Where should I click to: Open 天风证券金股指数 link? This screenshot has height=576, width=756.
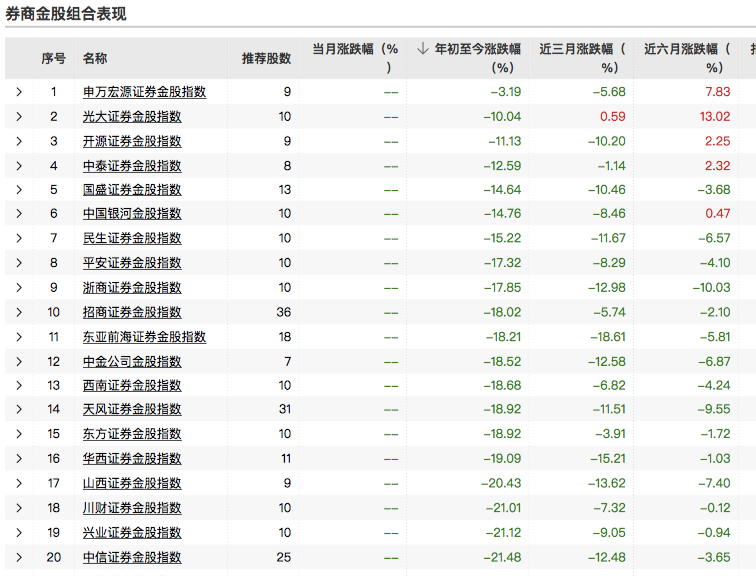[x=132, y=409]
